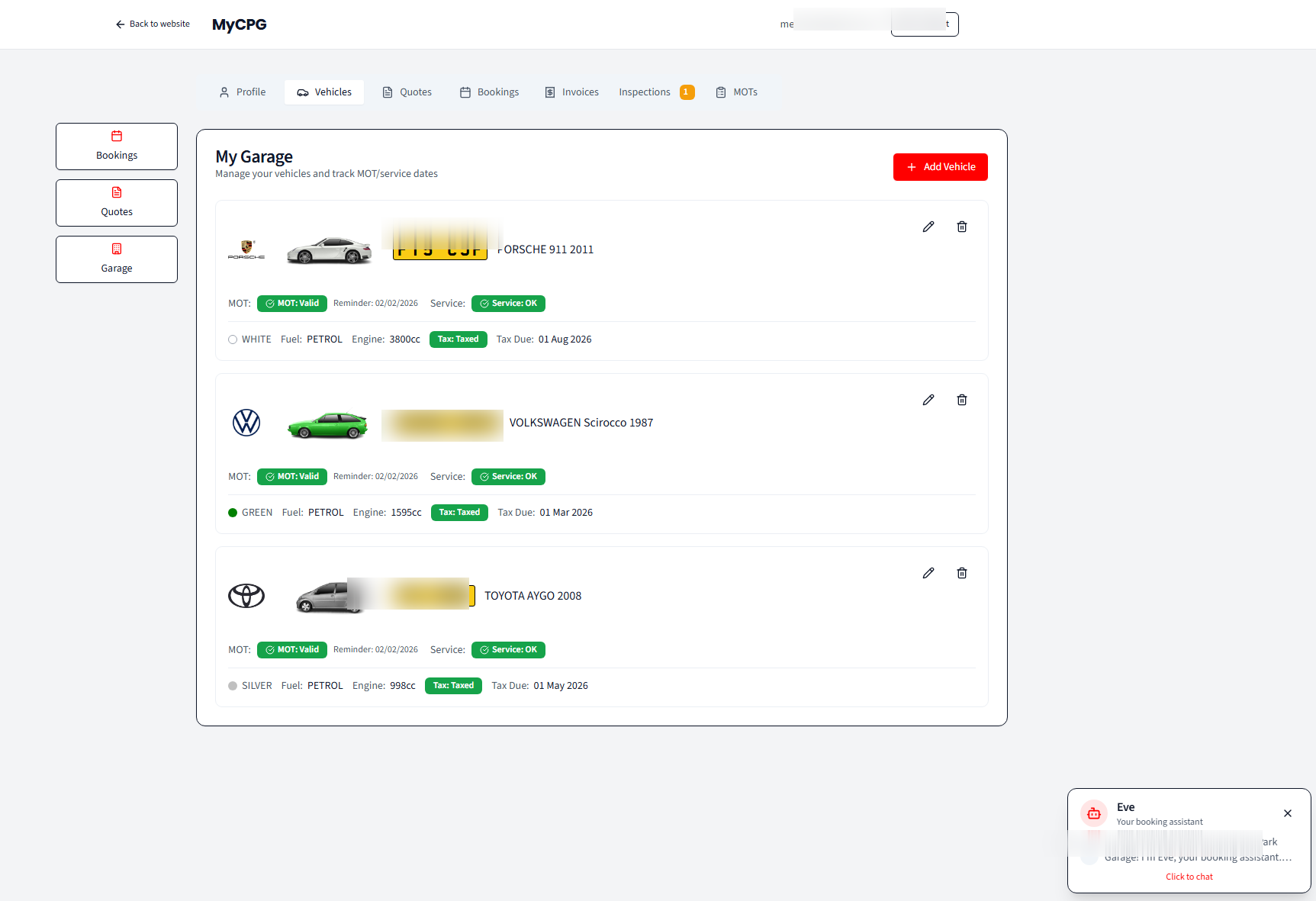Click the TOYOTA AYGO 2008 title
The image size is (1316, 901).
533,596
